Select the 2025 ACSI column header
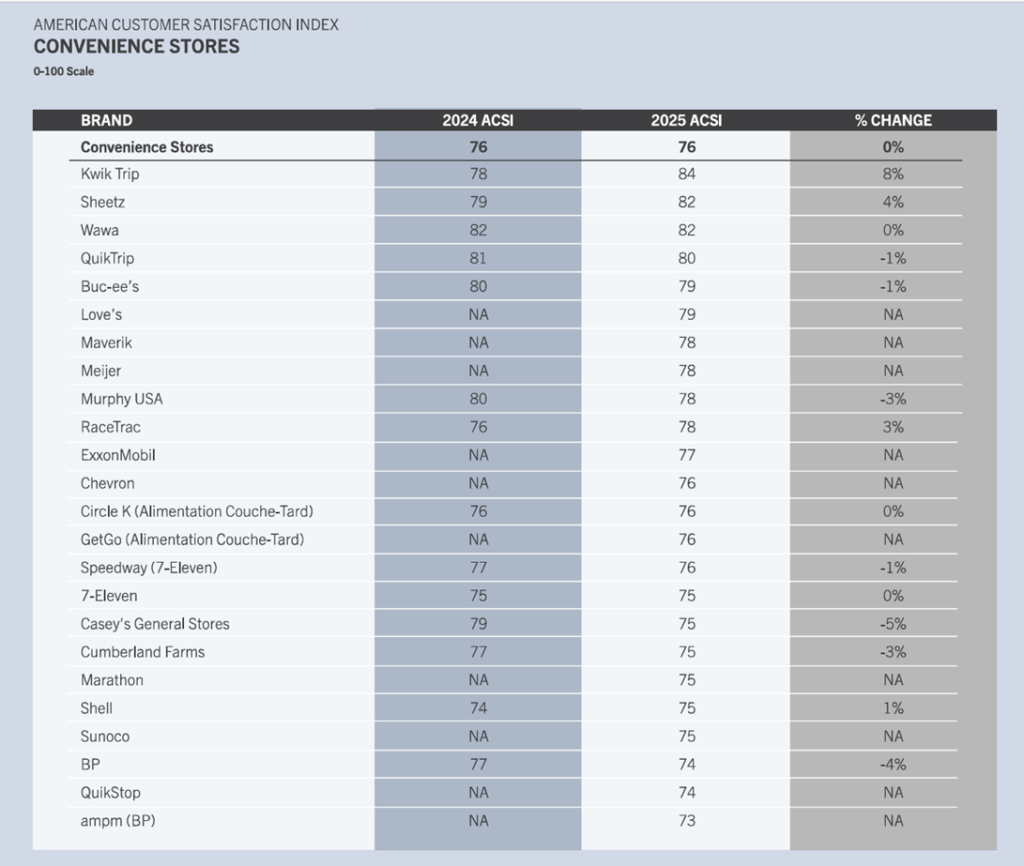This screenshot has width=1024, height=866. [x=686, y=120]
